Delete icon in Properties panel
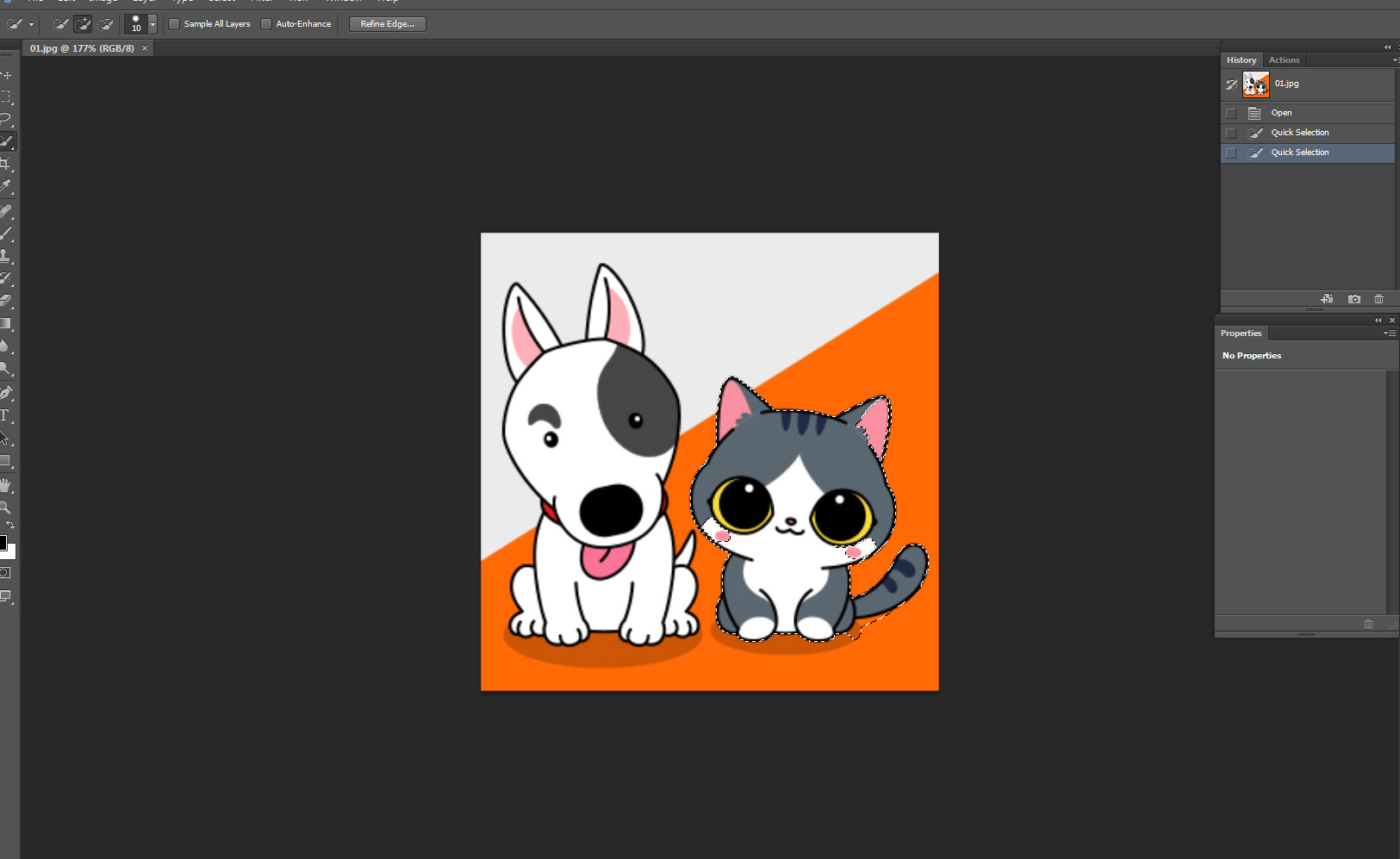 [x=1368, y=624]
